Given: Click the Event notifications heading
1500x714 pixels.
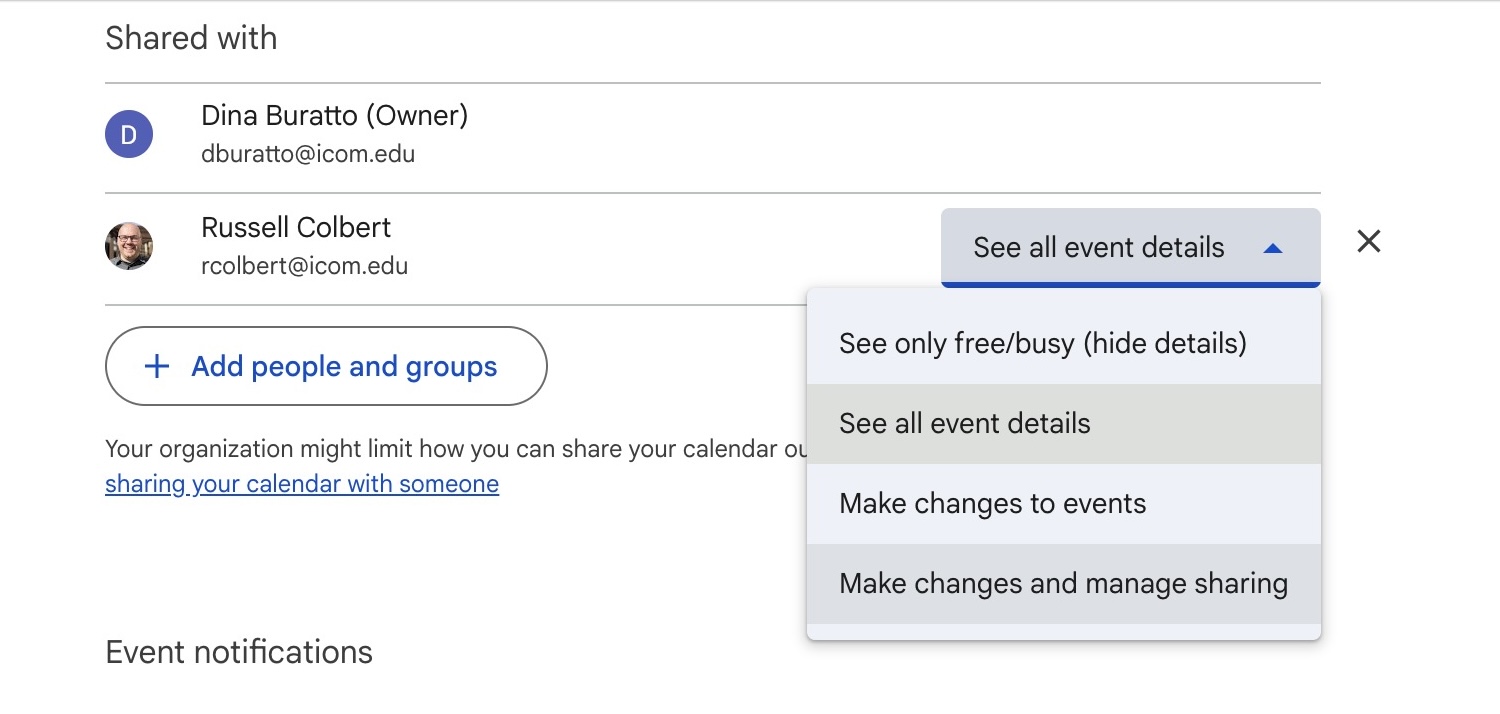Looking at the screenshot, I should (239, 651).
